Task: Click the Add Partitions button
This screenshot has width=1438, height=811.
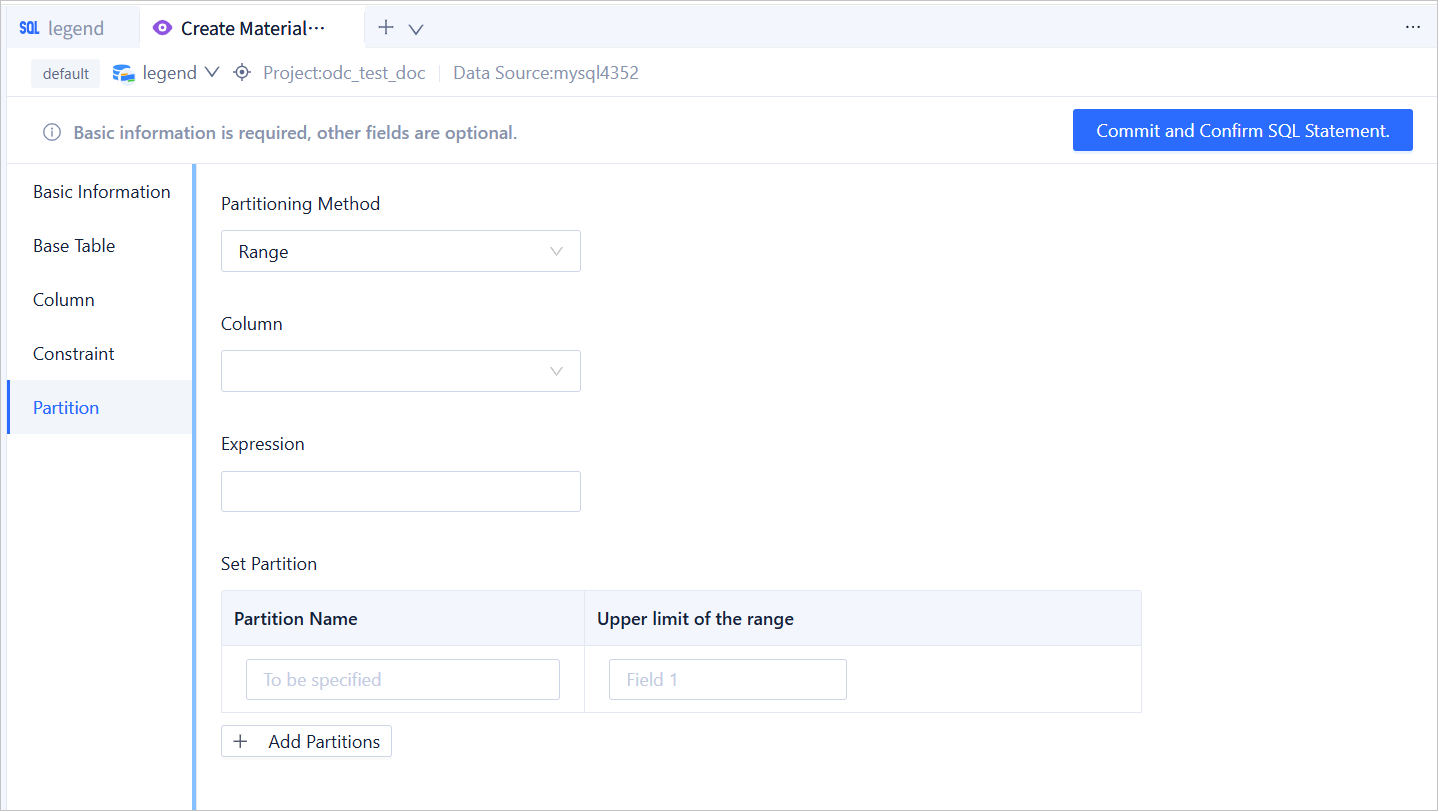Action: [306, 742]
